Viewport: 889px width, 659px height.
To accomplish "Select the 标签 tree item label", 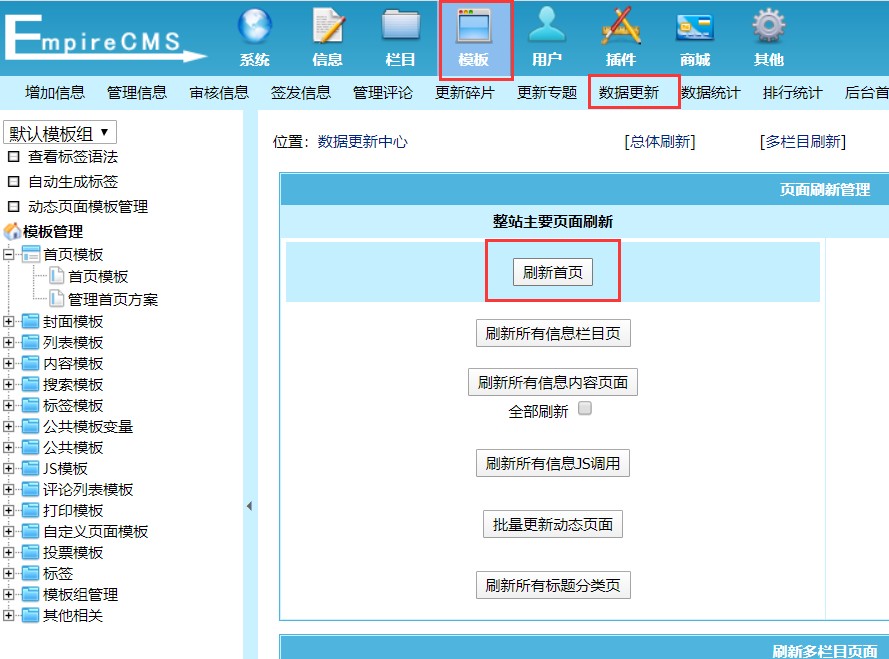I will coord(58,573).
